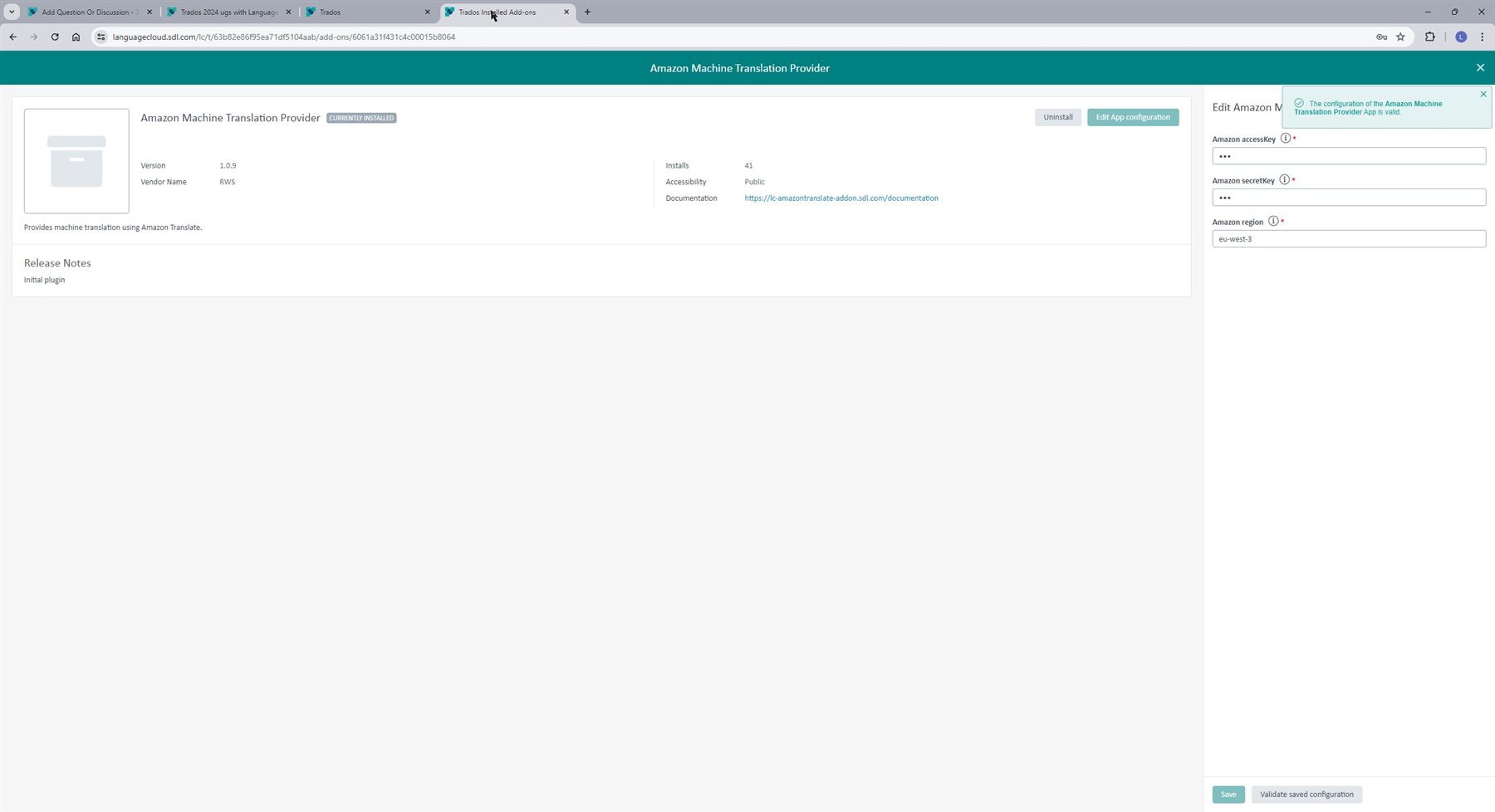Focus the Amazon region input field
This screenshot has height=812, width=1495.
coord(1348,239)
